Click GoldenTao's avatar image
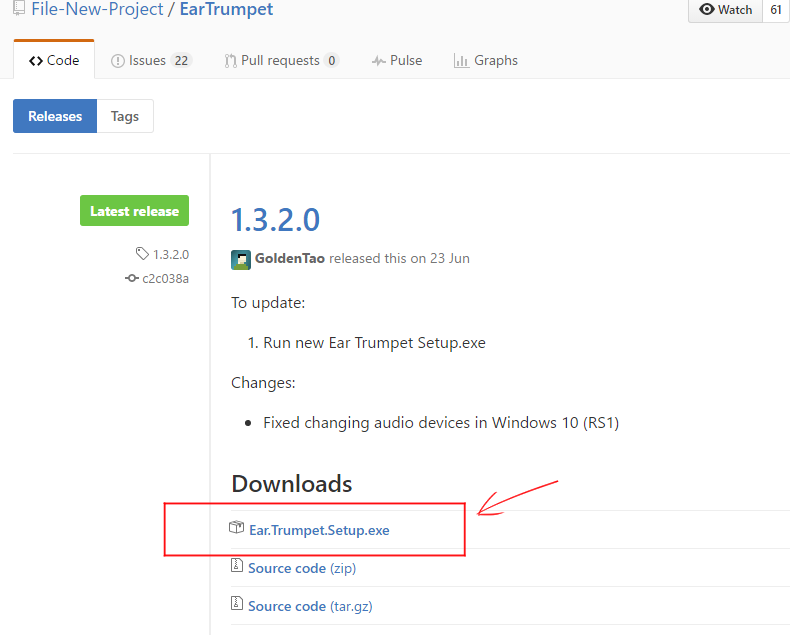 pos(241,260)
